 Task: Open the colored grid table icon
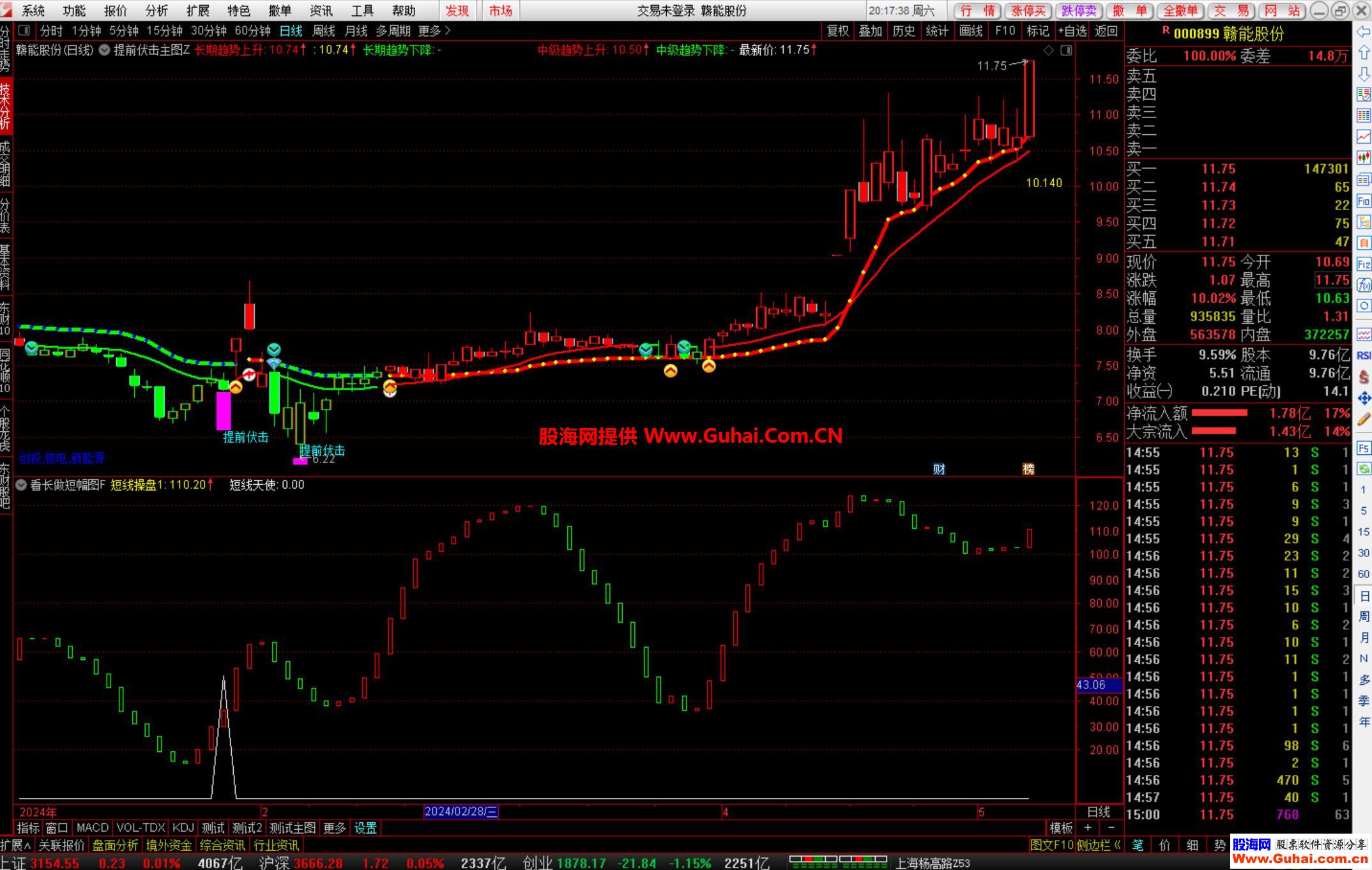pos(1364,116)
